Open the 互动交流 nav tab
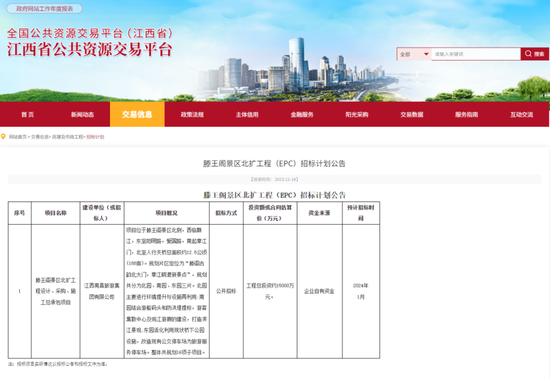Image resolution: width=550 pixels, height=379 pixels. tap(522, 114)
